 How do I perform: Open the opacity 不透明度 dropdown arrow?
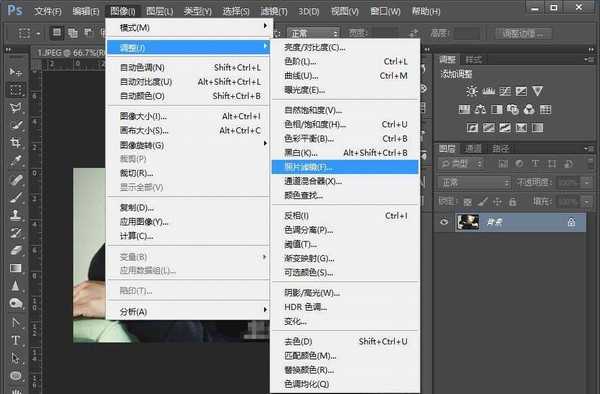click(587, 182)
